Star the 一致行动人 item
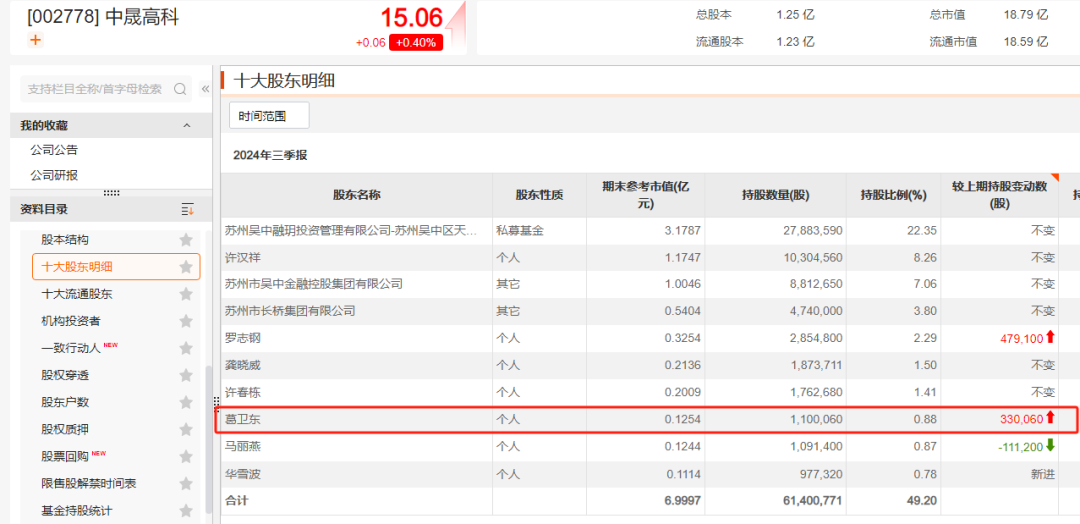Image resolution: width=1080 pixels, height=524 pixels. pos(186,348)
